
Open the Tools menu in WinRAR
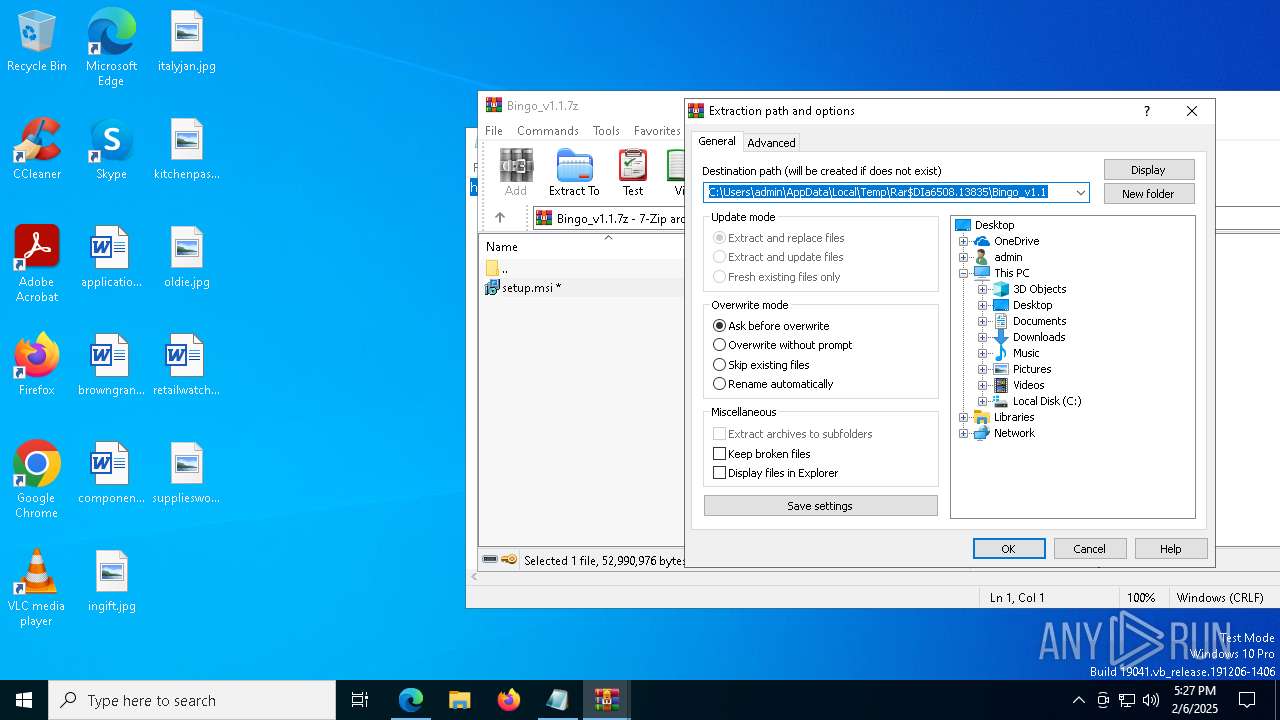[606, 131]
